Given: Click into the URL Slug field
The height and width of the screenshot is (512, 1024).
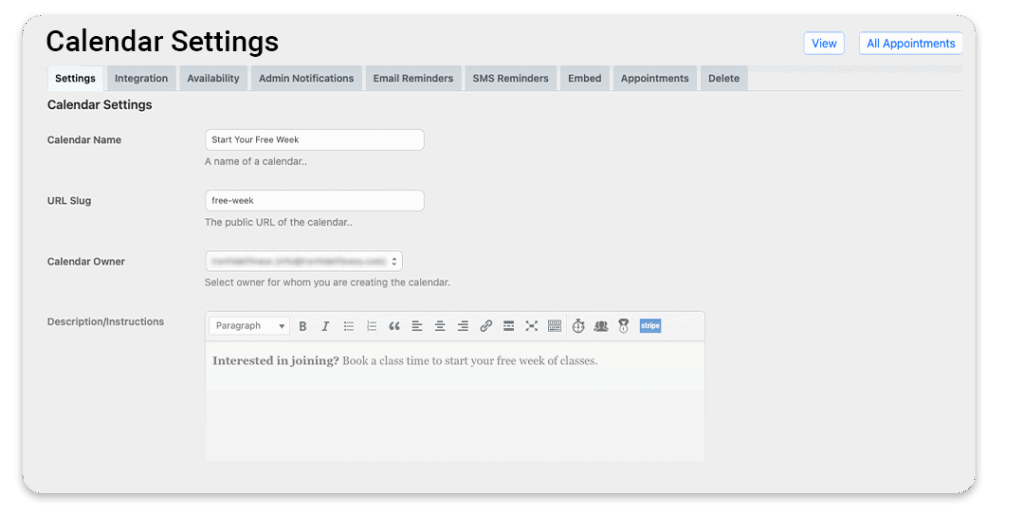Looking at the screenshot, I should (314, 200).
